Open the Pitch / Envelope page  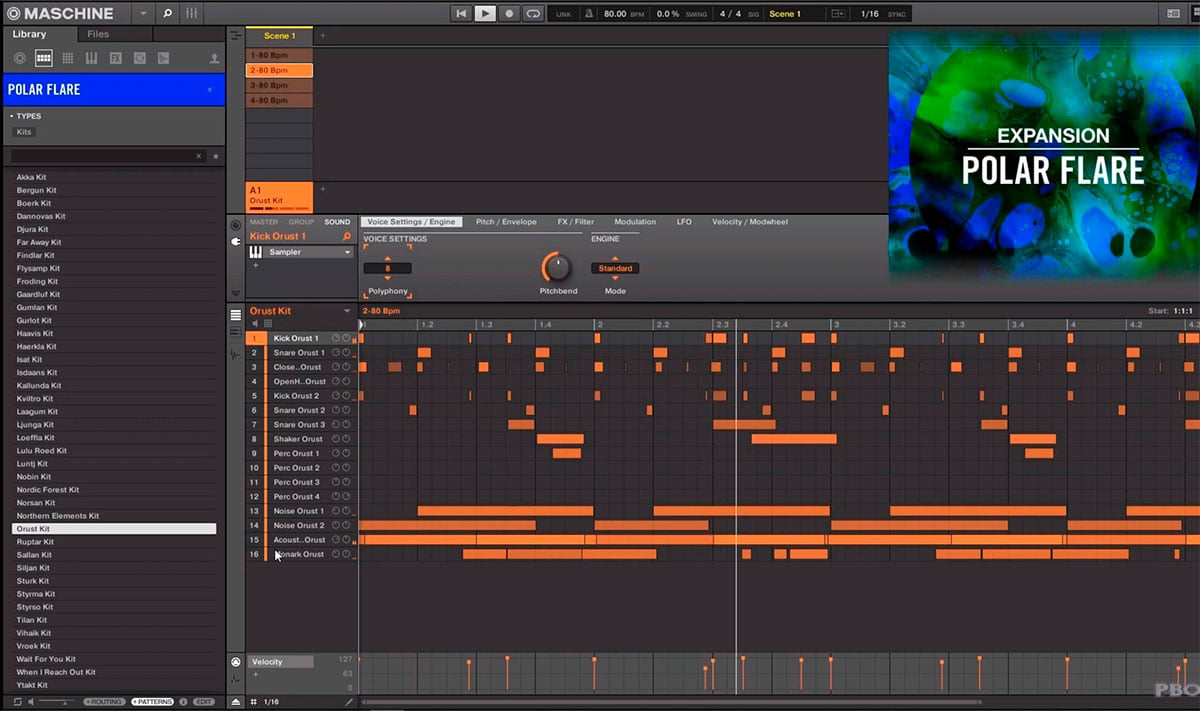506,222
